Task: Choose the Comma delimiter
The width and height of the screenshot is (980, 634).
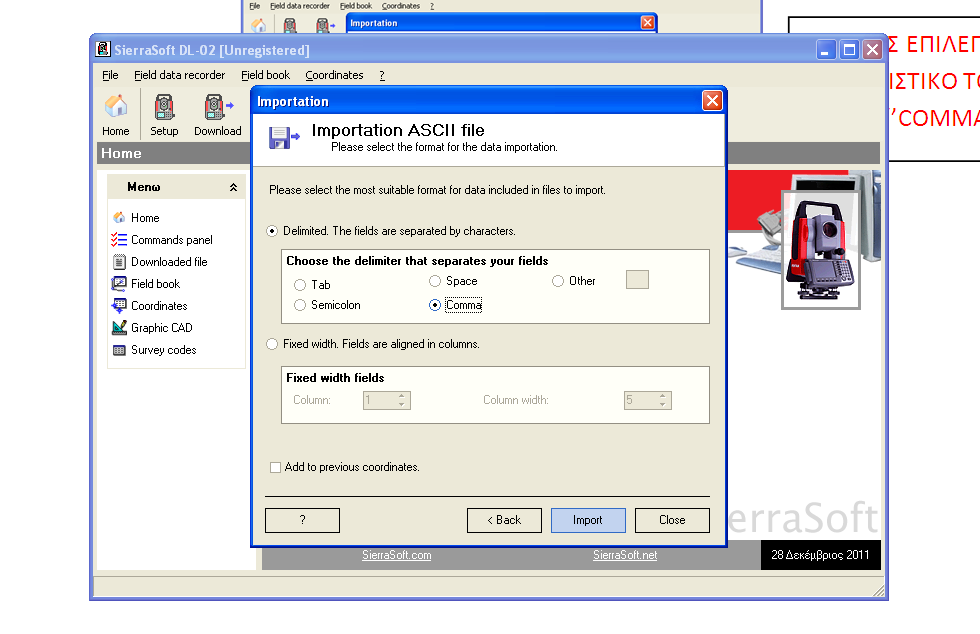Action: [x=435, y=305]
